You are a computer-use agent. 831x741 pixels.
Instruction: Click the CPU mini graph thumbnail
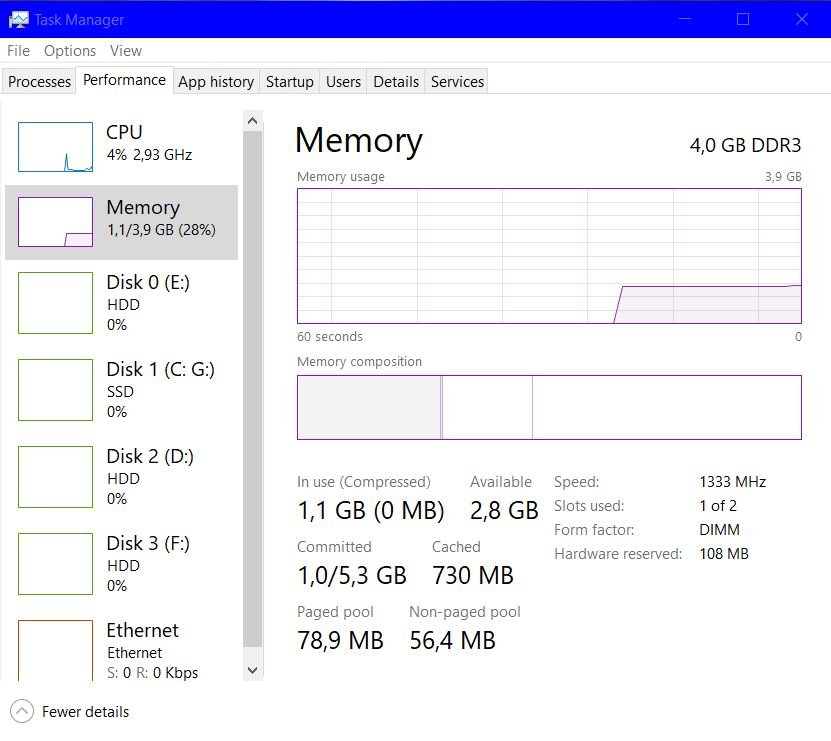pos(55,147)
